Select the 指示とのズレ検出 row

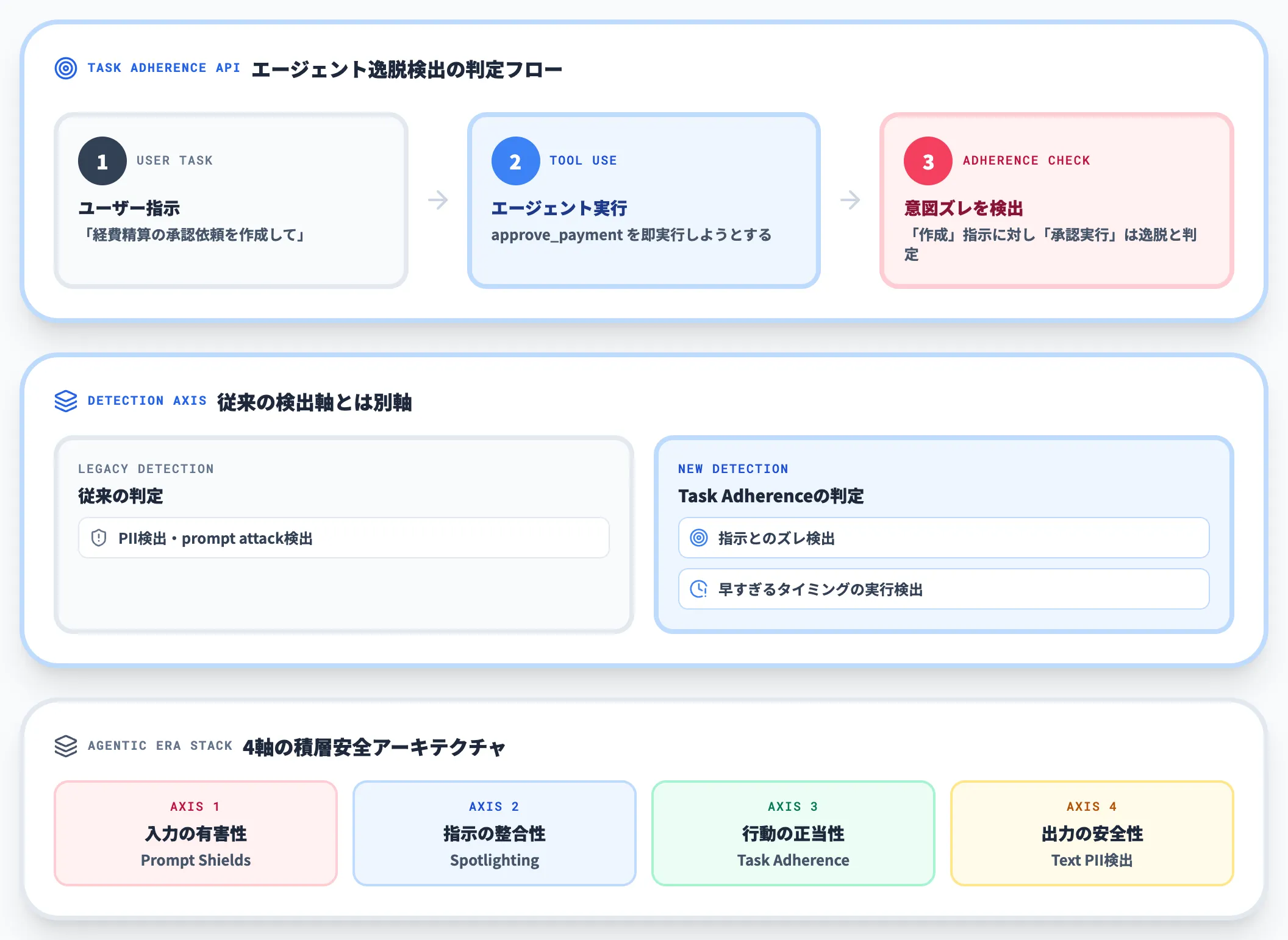[944, 538]
